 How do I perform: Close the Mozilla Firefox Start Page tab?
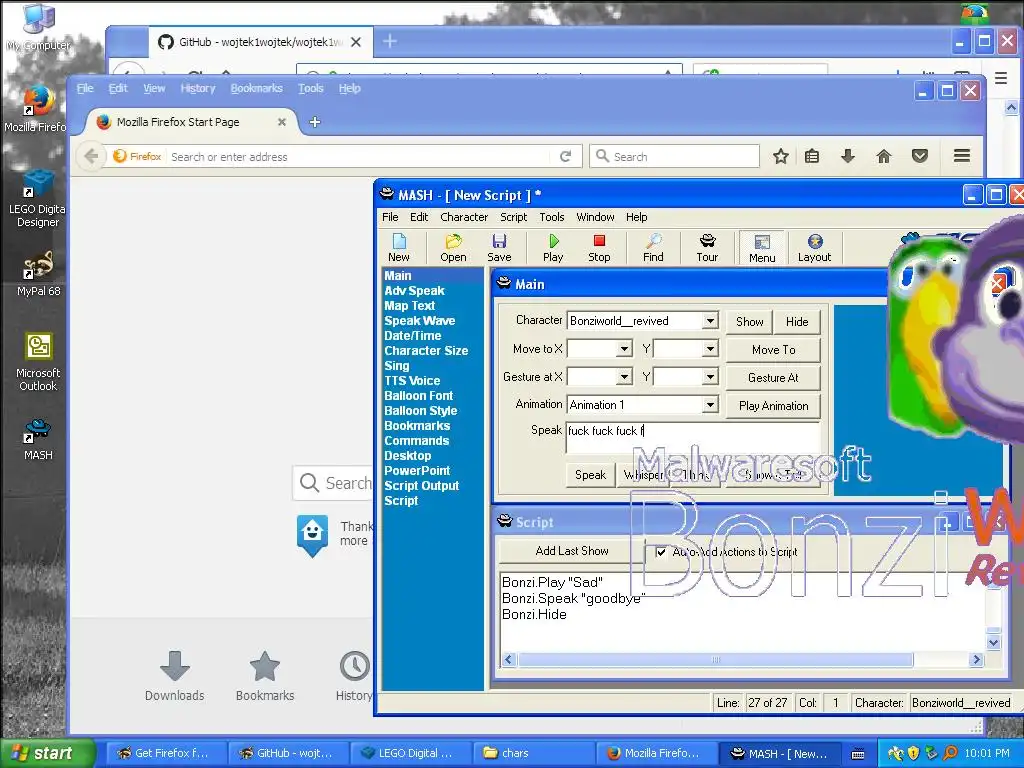(281, 122)
